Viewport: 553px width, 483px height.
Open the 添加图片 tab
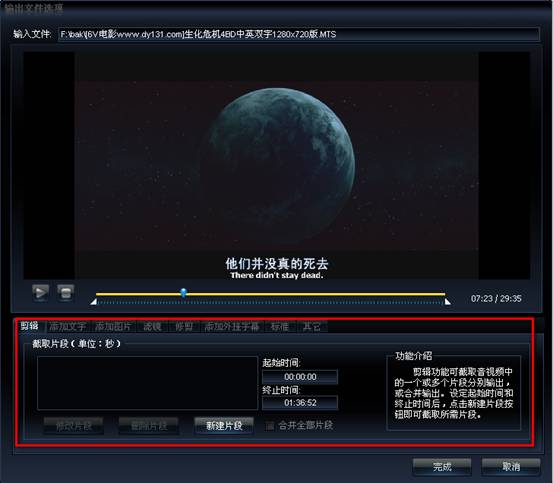(113, 326)
